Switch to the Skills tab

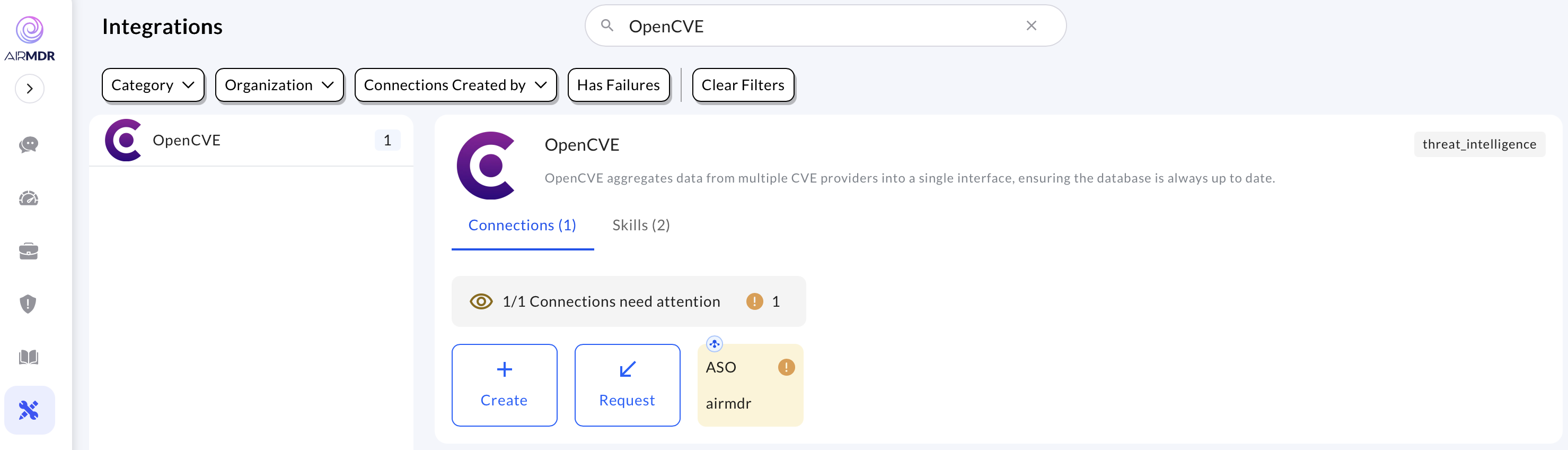pos(640,225)
